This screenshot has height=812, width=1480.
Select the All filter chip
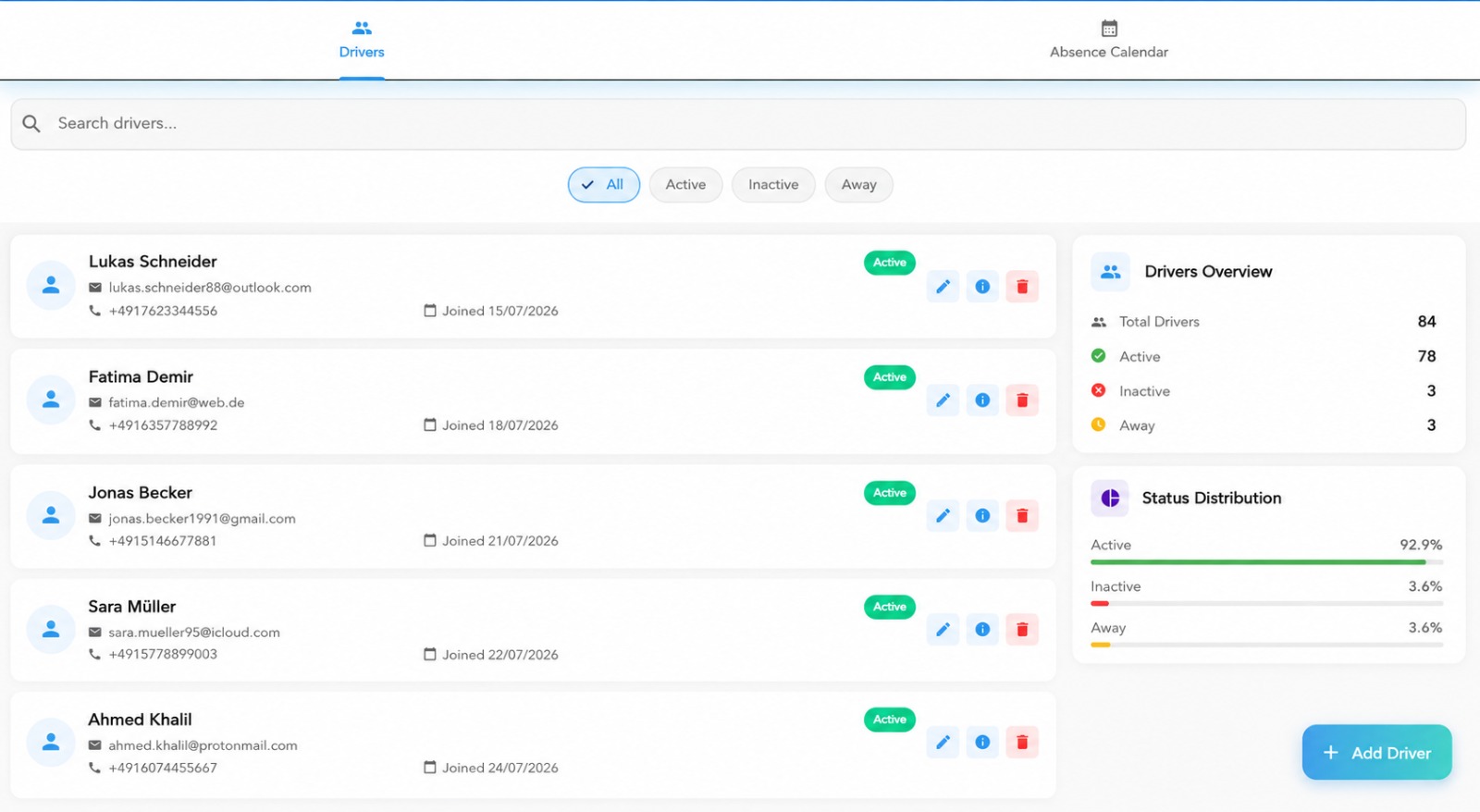(604, 185)
